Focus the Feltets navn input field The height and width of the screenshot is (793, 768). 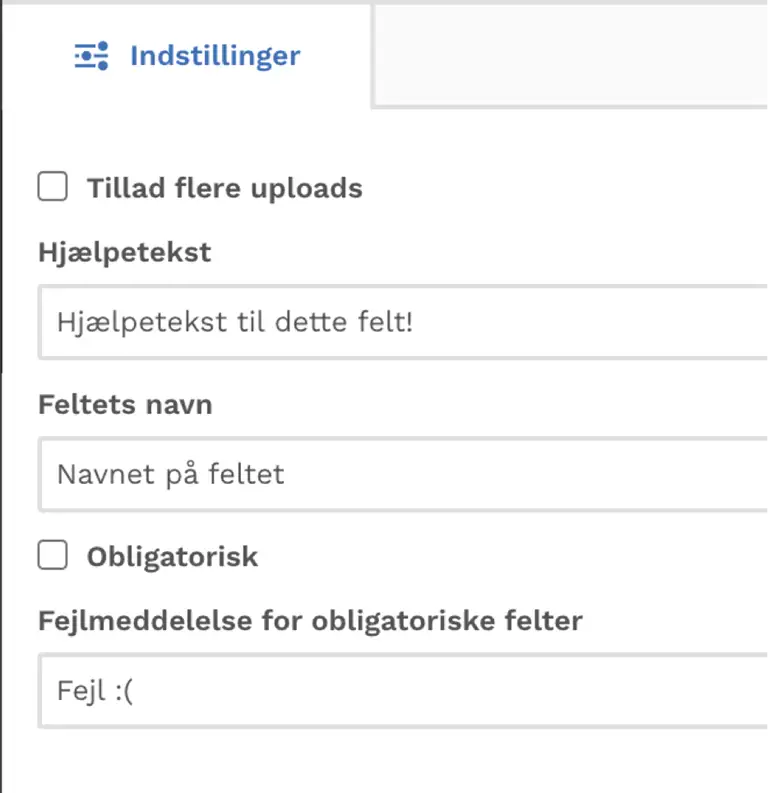click(x=403, y=474)
